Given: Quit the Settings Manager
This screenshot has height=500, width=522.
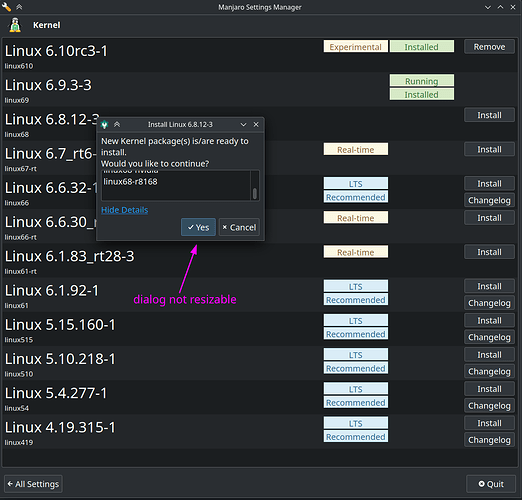Looking at the screenshot, I should [x=491, y=484].
